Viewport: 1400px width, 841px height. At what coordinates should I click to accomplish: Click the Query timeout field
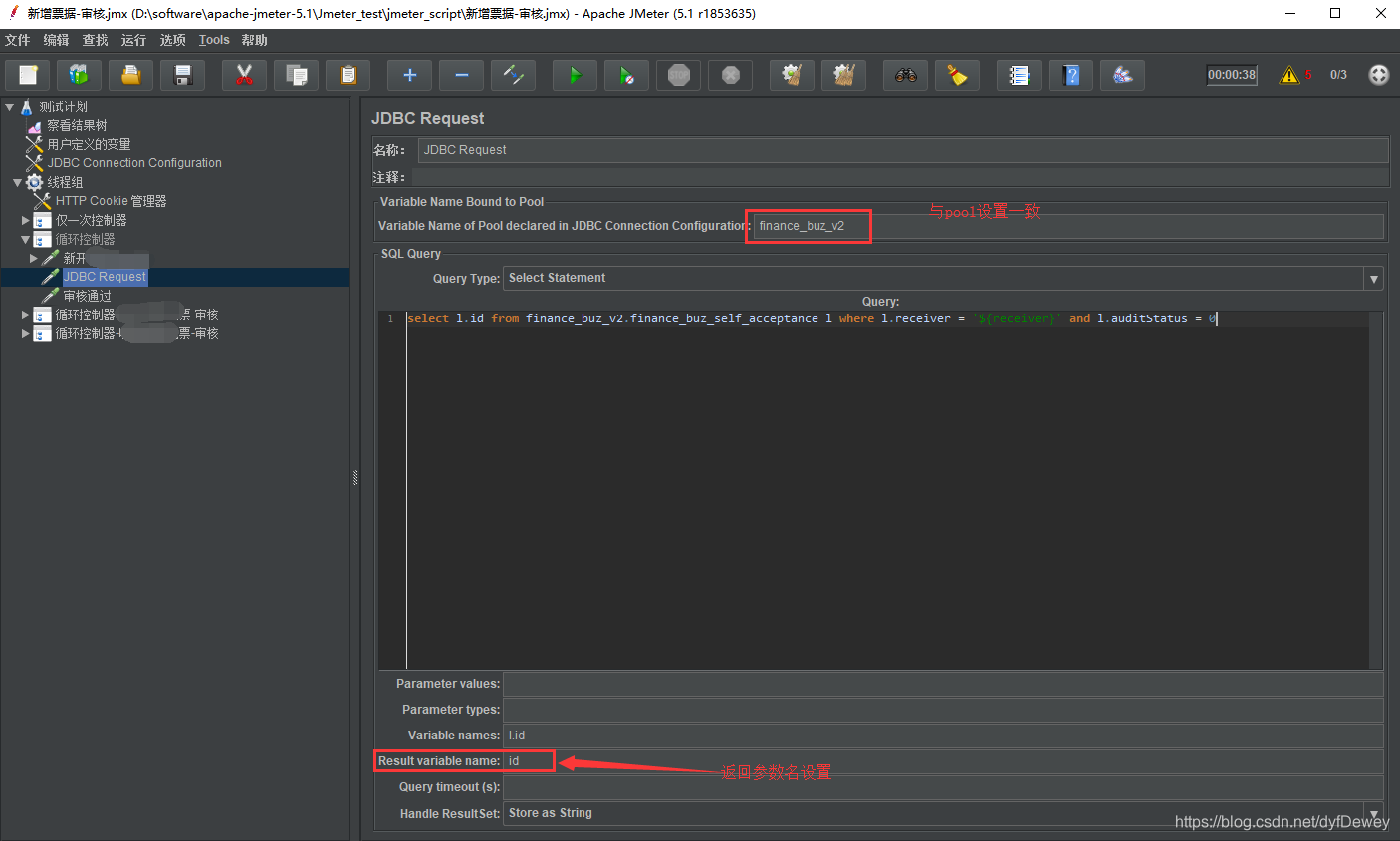click(943, 787)
